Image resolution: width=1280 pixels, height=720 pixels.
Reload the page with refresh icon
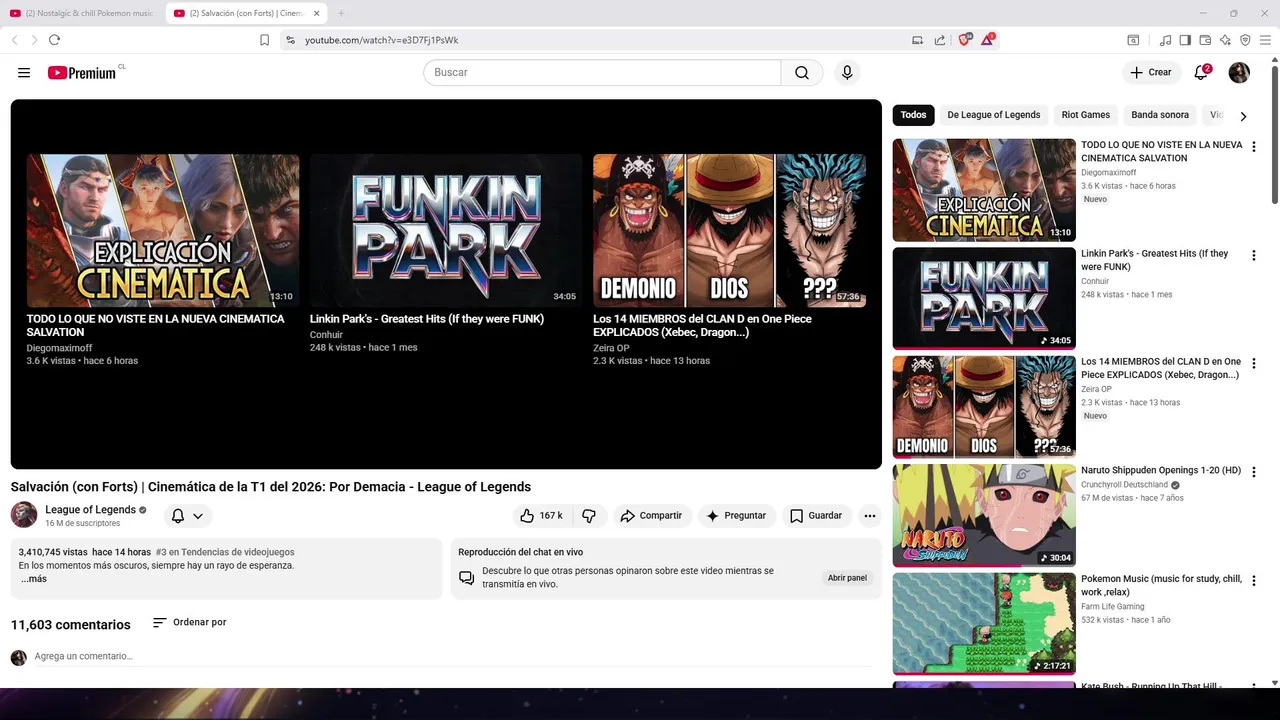coord(54,40)
